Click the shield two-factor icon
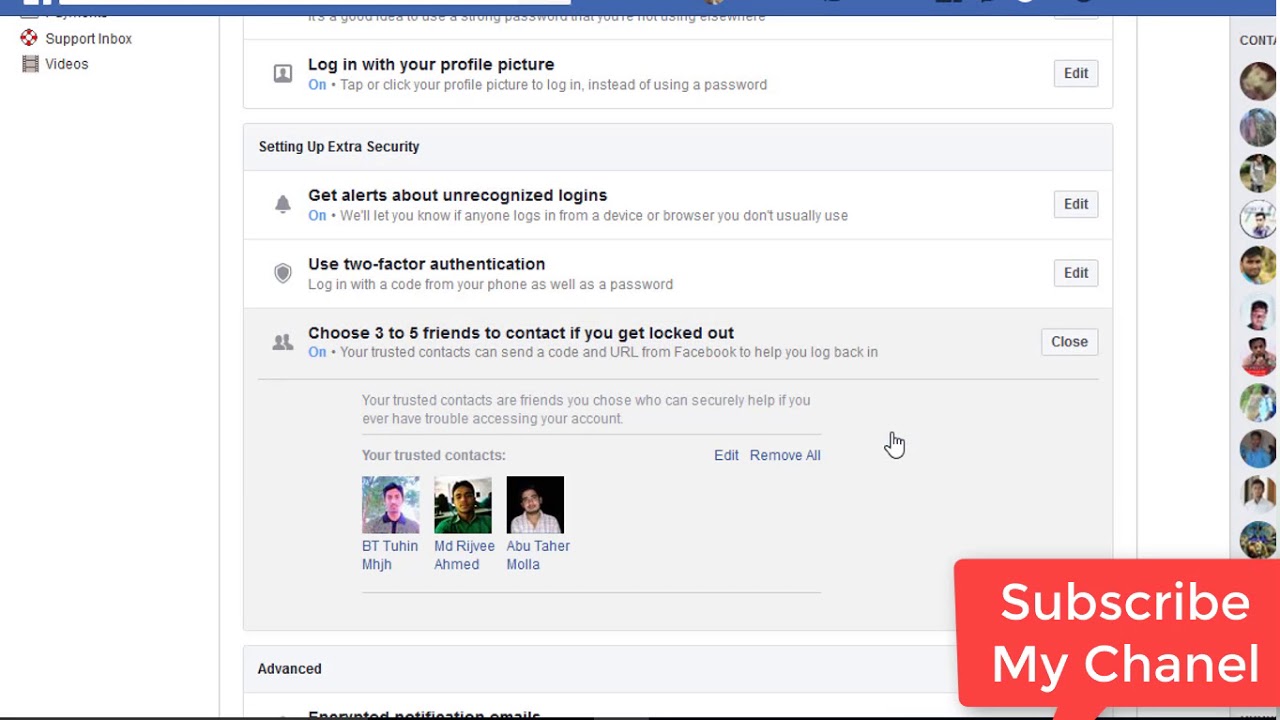Viewport: 1280px width, 720px height. click(283, 273)
